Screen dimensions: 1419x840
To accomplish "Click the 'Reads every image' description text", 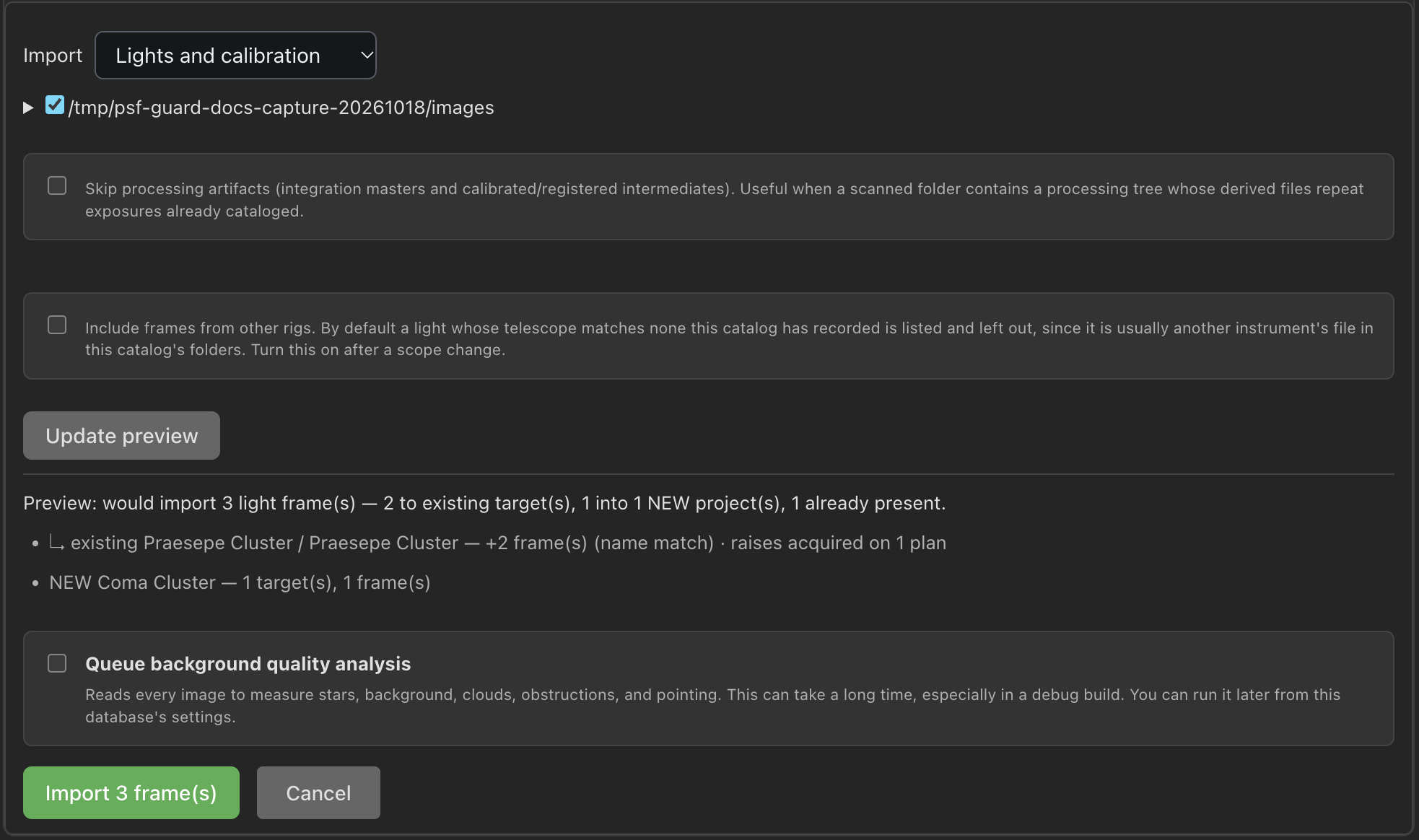I will coord(712,706).
